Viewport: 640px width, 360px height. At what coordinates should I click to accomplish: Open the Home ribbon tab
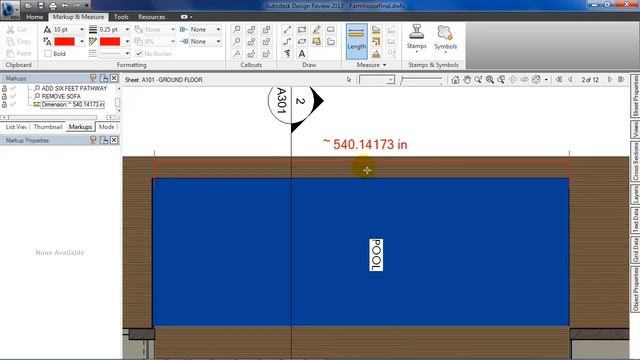(35, 17)
